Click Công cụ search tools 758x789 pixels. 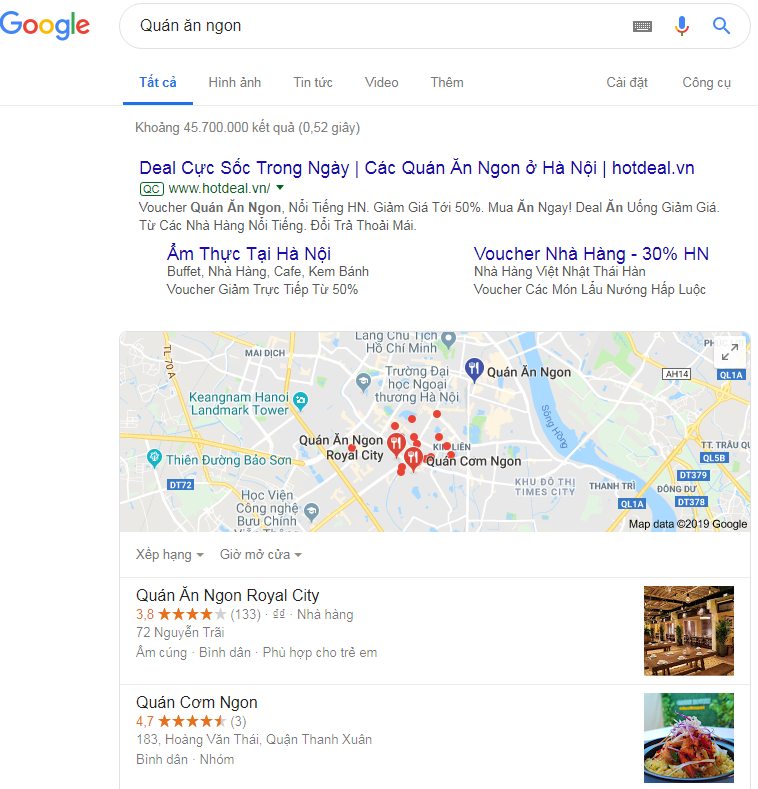706,83
